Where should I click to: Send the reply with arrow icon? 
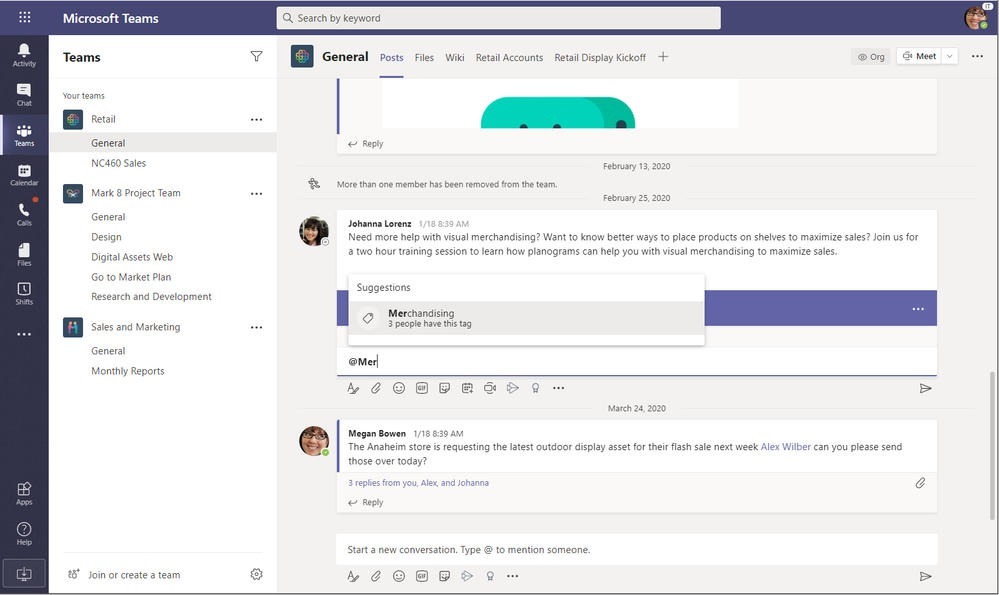click(925, 388)
